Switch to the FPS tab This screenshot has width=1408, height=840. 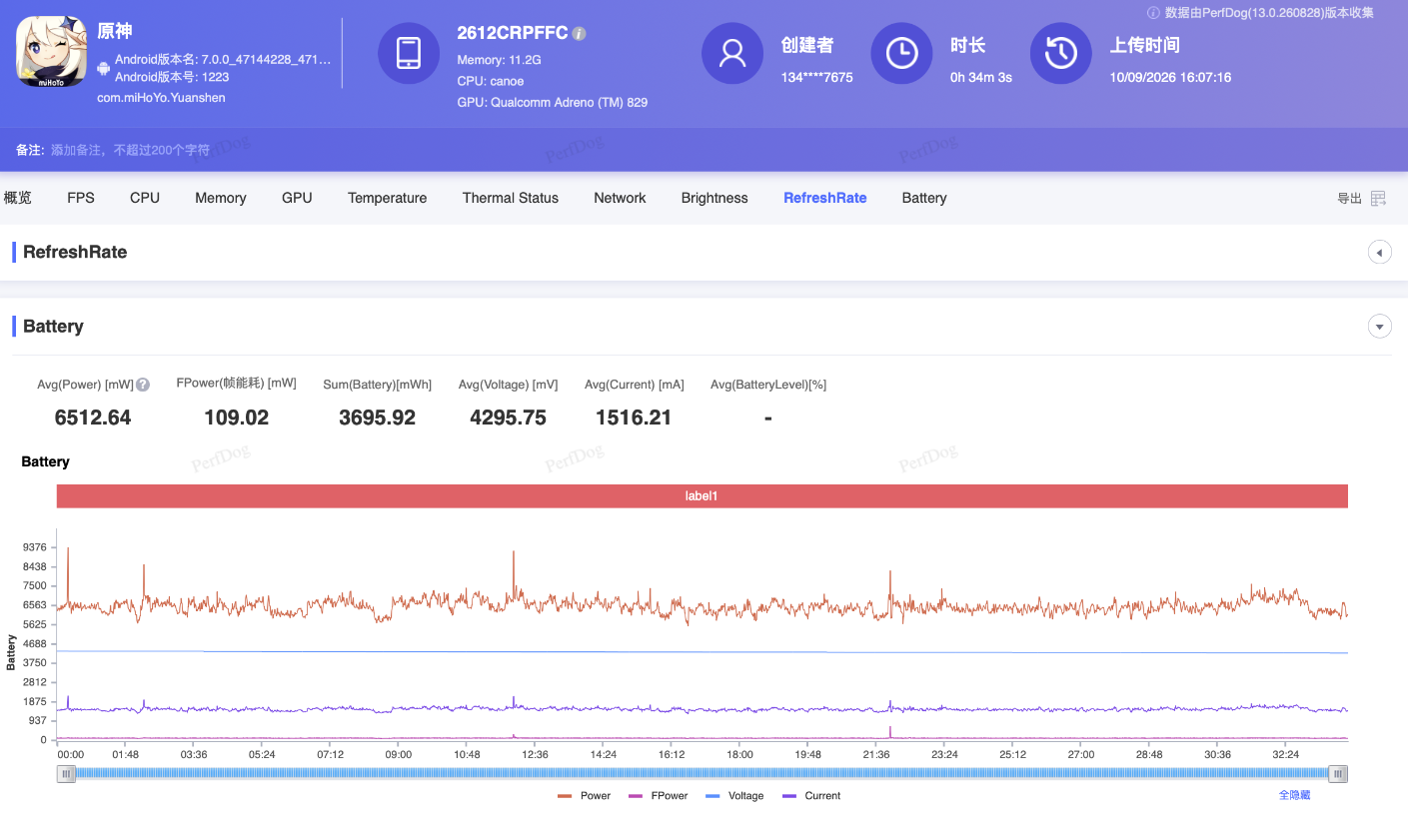point(81,198)
